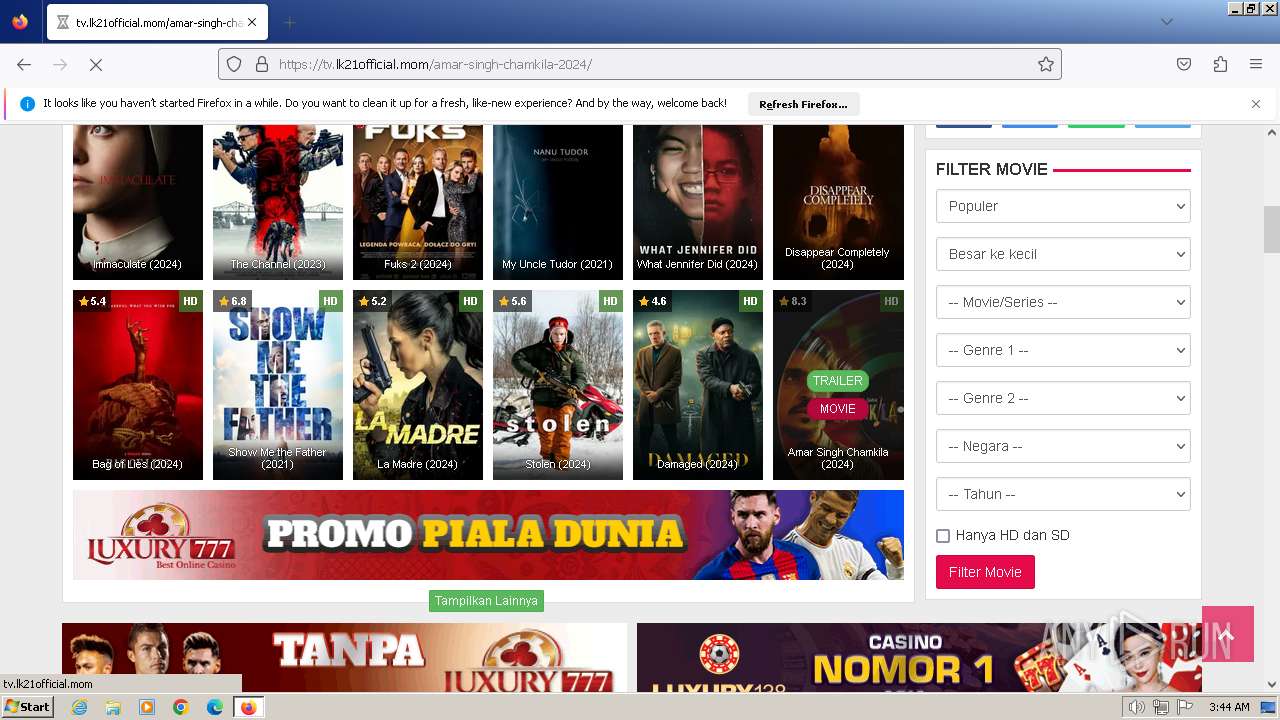The image size is (1280, 720).
Task: Open a new tab with plus button
Action: tap(290, 22)
